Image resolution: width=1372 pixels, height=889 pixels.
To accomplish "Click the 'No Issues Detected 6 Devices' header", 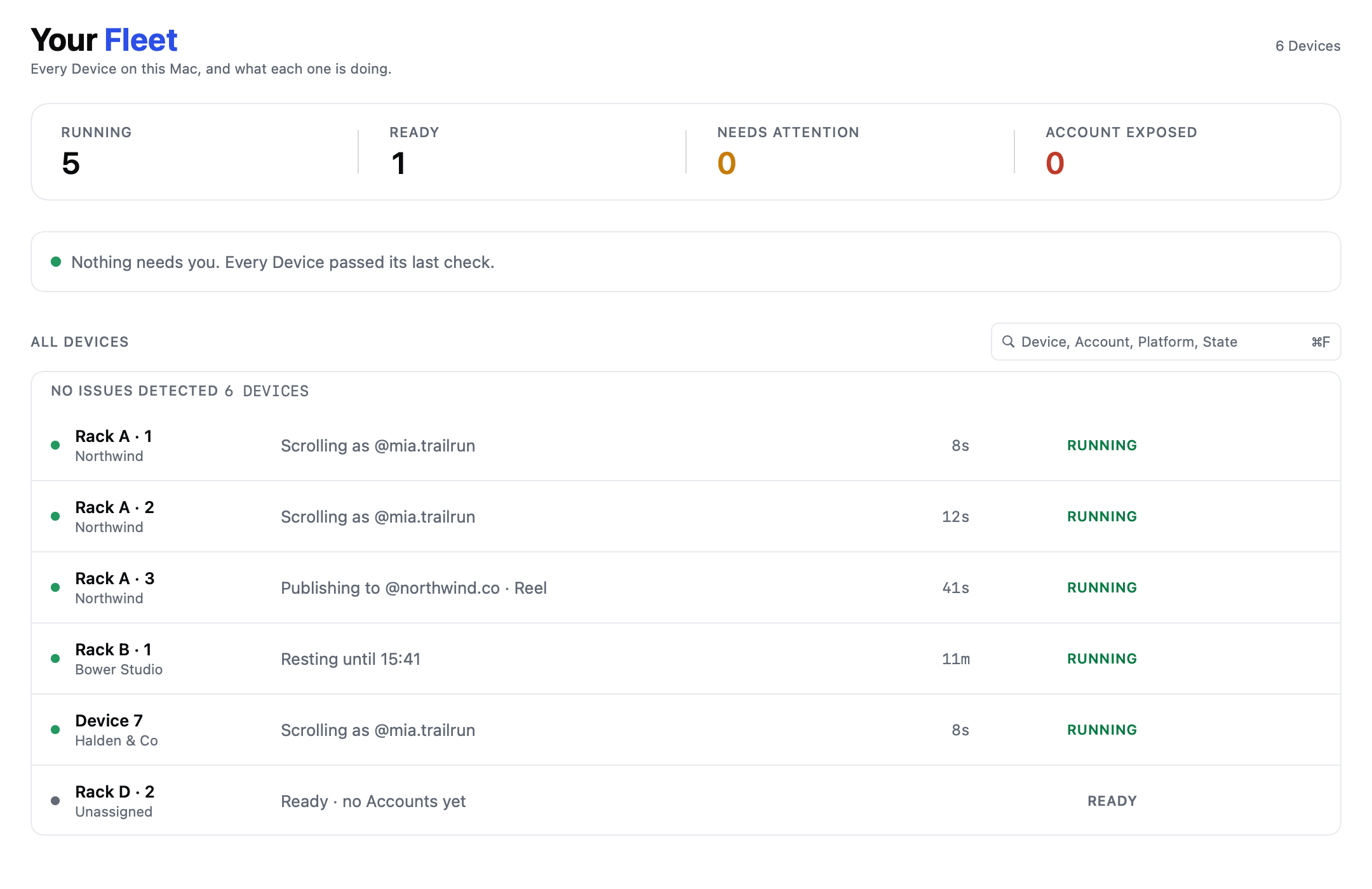I will point(180,391).
